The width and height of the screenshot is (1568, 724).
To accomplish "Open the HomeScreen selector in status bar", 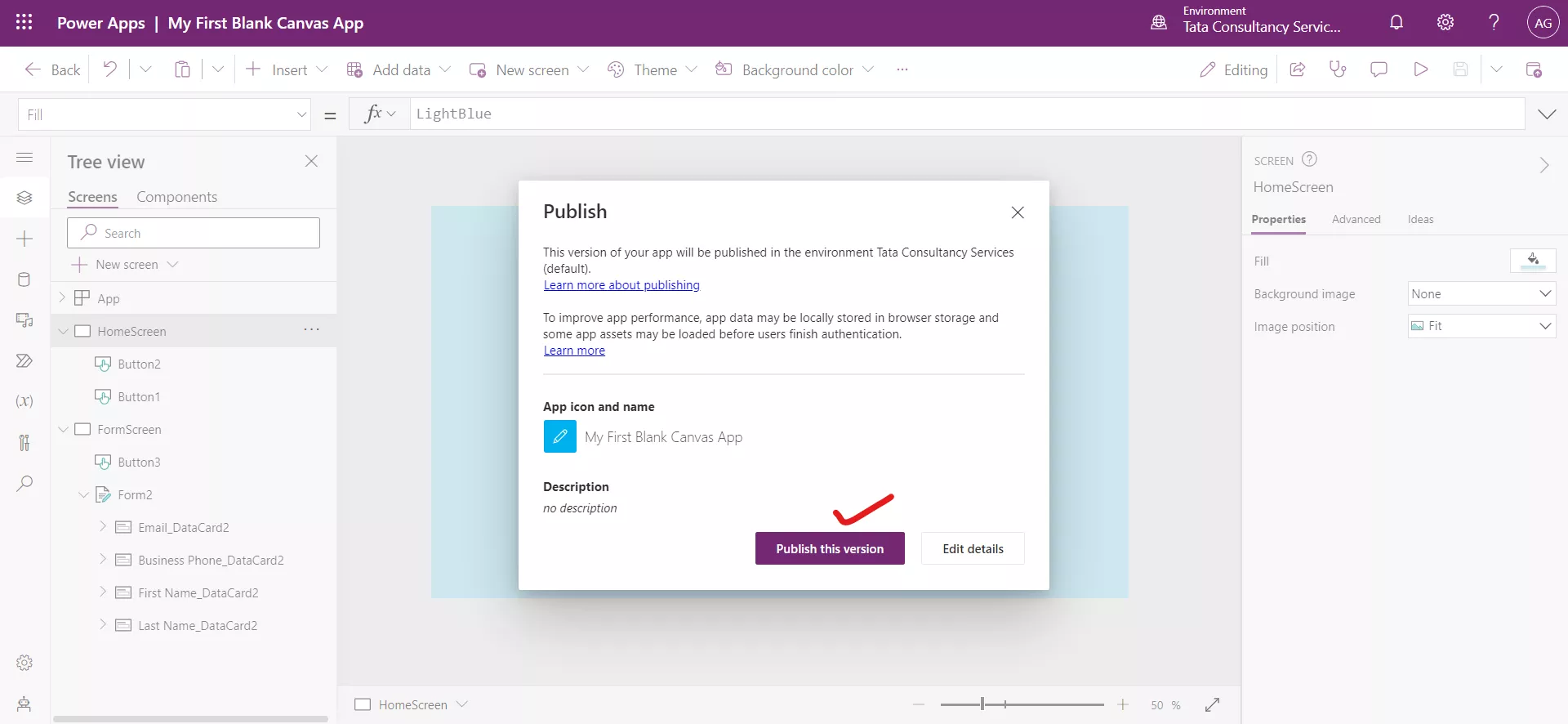I will pyautogui.click(x=412, y=704).
